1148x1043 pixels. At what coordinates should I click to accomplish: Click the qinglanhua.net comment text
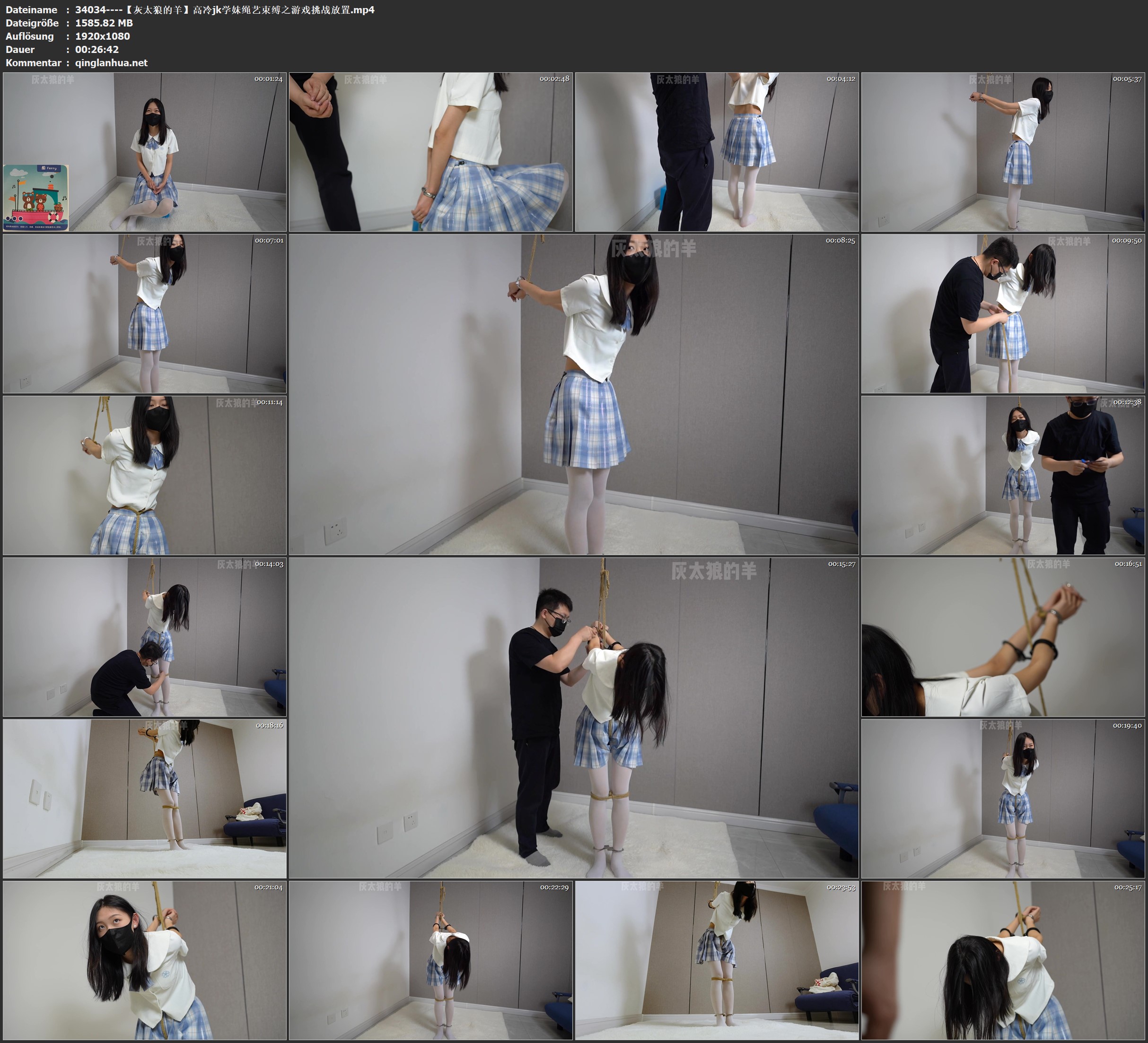(111, 62)
